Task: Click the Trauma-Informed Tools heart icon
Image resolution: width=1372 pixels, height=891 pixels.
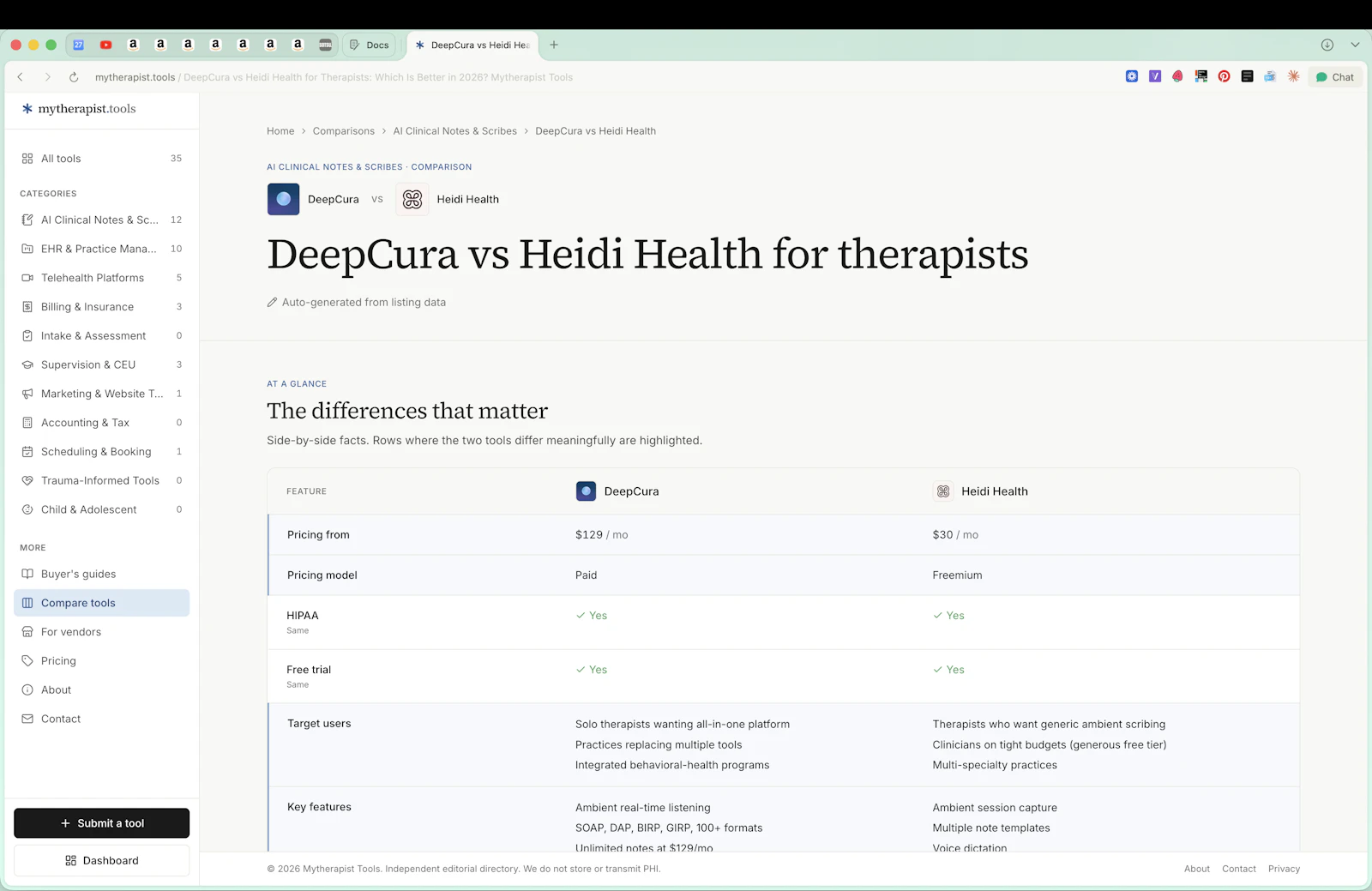Action: (27, 481)
